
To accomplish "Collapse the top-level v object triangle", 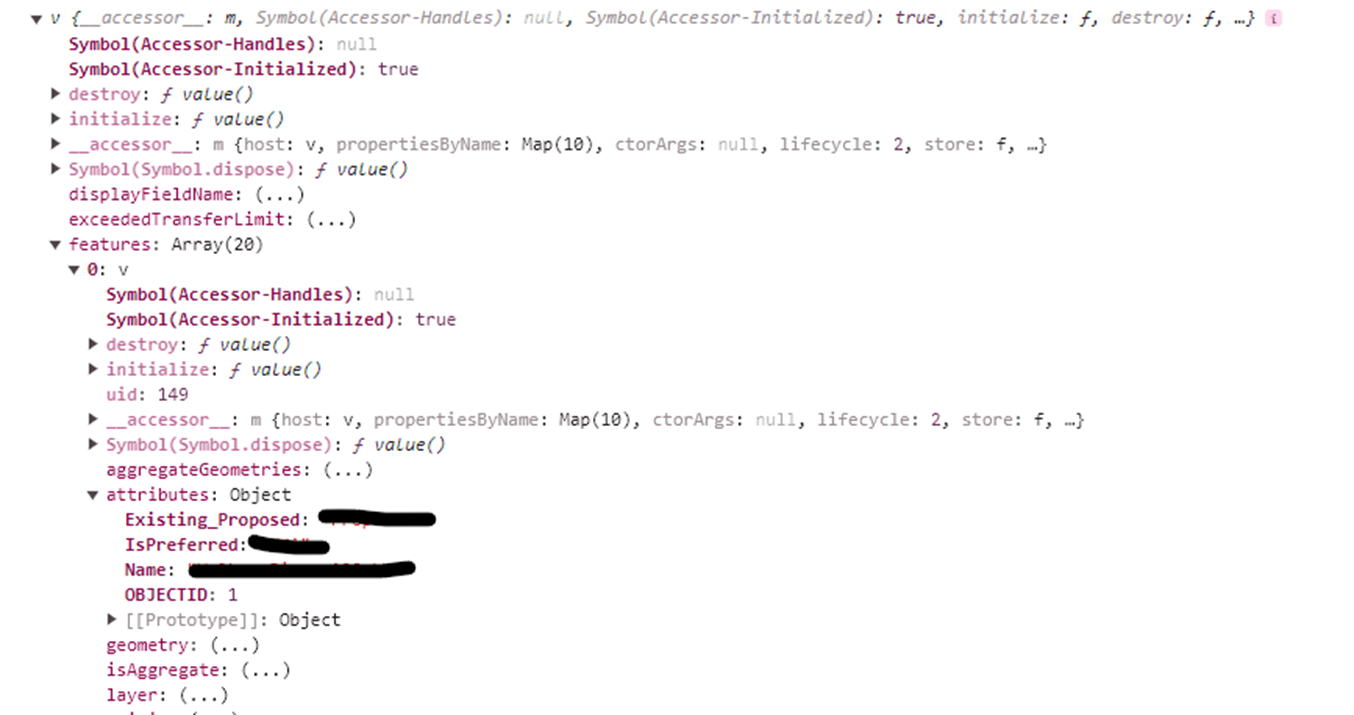I will tap(37, 19).
